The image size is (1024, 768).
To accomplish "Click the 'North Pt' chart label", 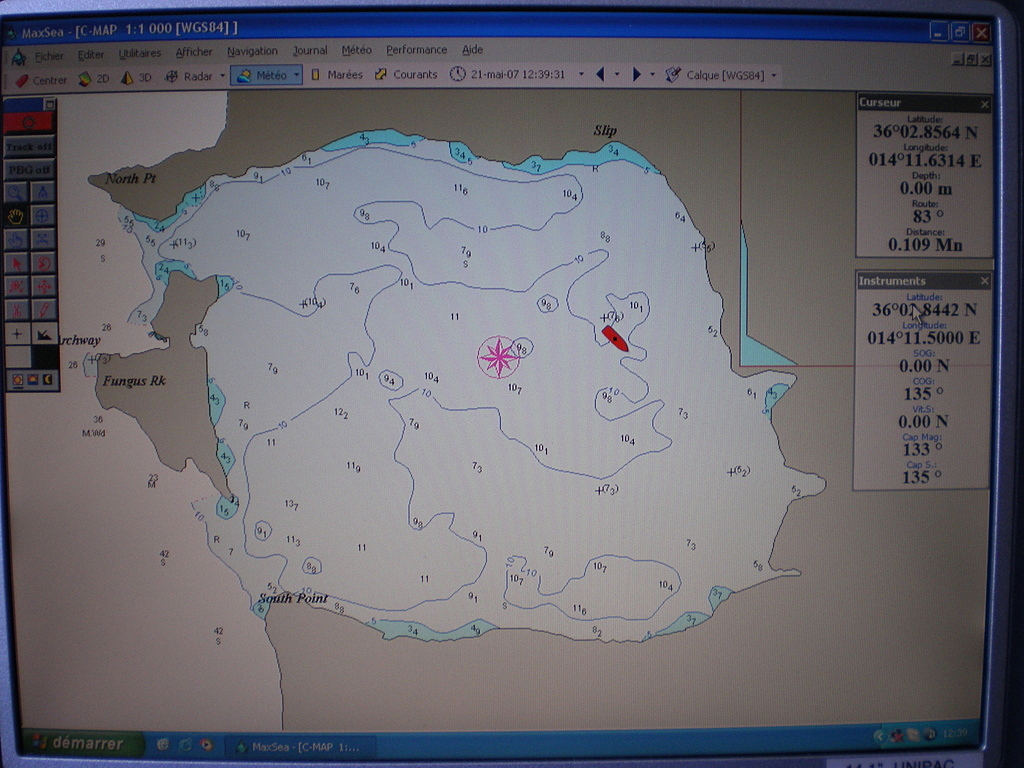I will 130,178.
